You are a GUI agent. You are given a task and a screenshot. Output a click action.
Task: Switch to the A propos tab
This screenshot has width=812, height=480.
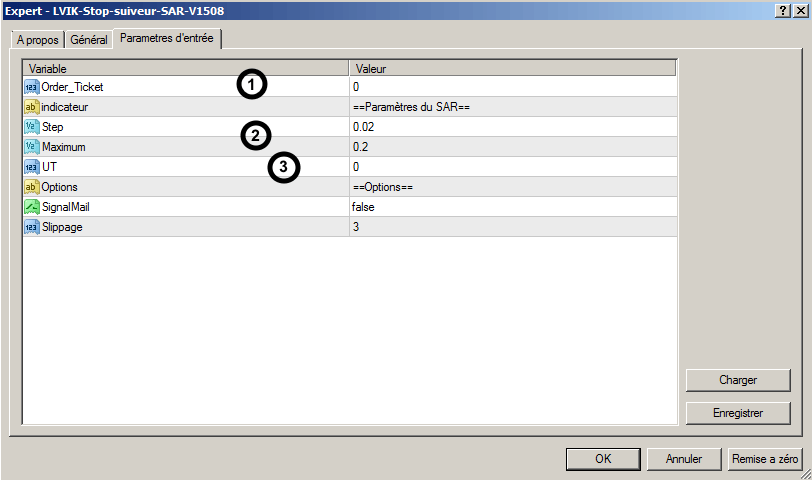click(x=38, y=40)
